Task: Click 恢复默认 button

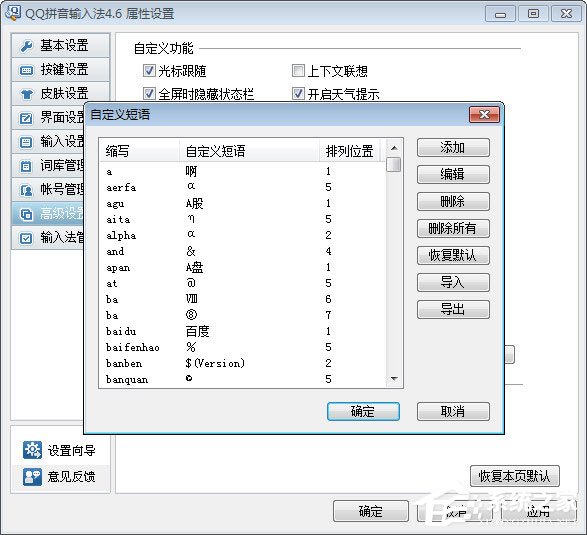Action: point(453,255)
